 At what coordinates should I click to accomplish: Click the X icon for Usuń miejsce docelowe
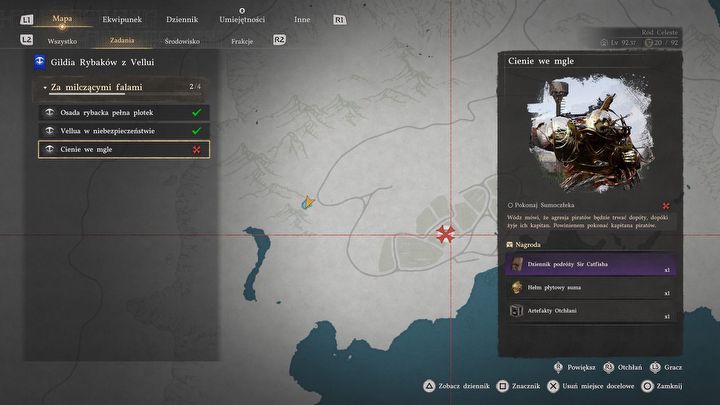(x=553, y=386)
